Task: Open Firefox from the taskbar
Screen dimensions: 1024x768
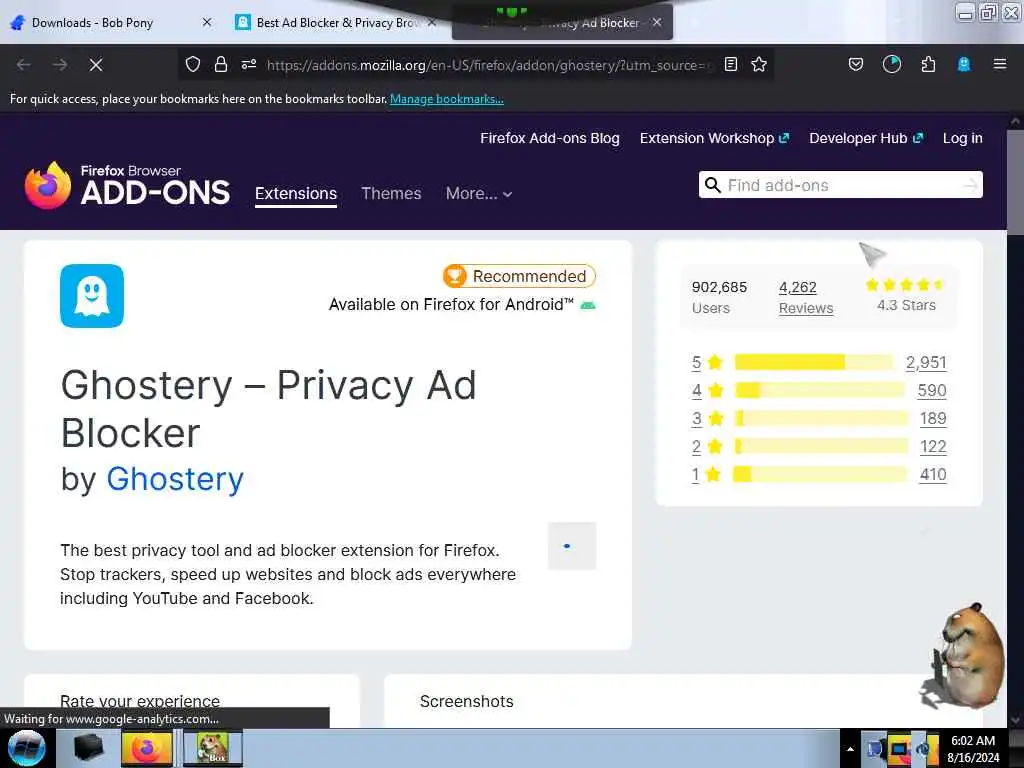Action: [147, 748]
